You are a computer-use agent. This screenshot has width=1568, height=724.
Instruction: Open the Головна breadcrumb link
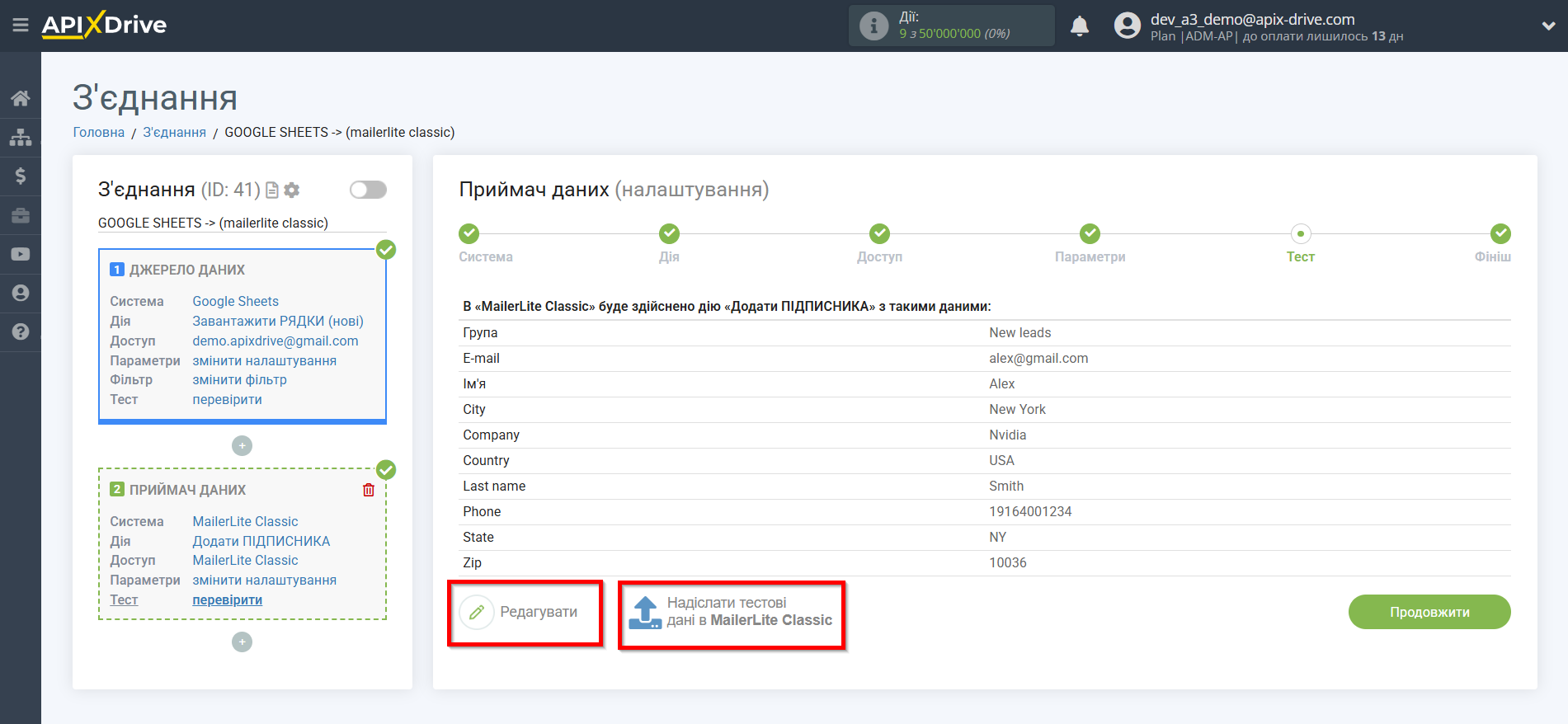[x=99, y=132]
